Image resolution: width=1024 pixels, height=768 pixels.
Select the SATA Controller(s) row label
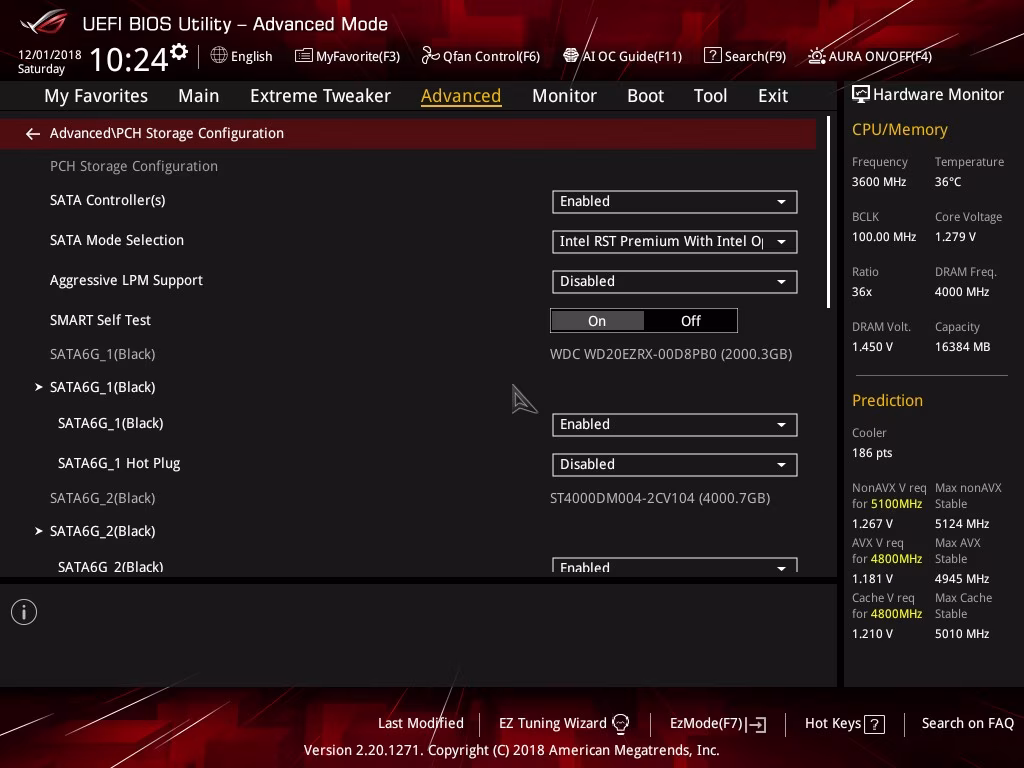pos(107,200)
